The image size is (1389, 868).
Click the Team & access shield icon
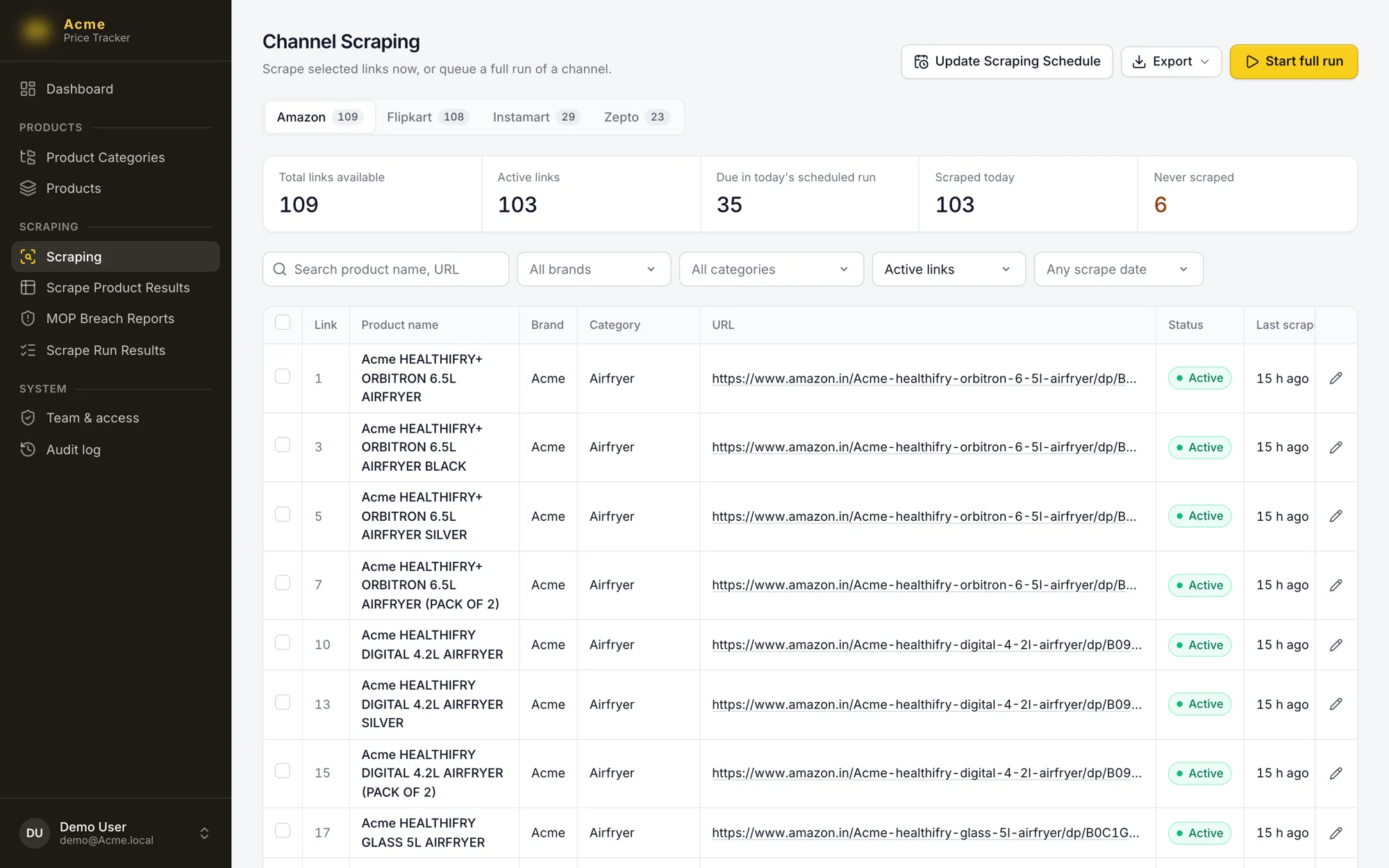pos(28,417)
